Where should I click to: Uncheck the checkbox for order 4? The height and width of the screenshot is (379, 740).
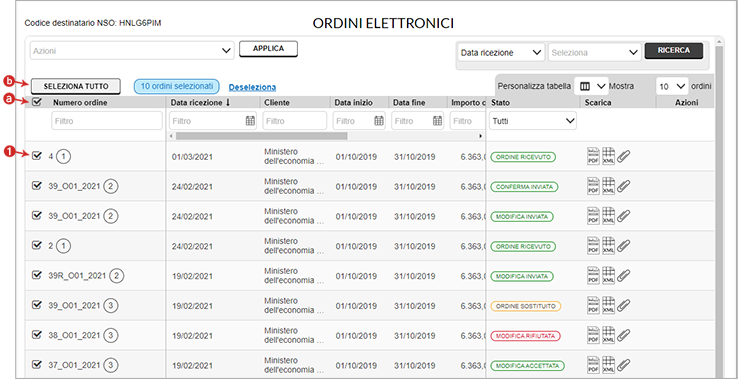[37, 155]
